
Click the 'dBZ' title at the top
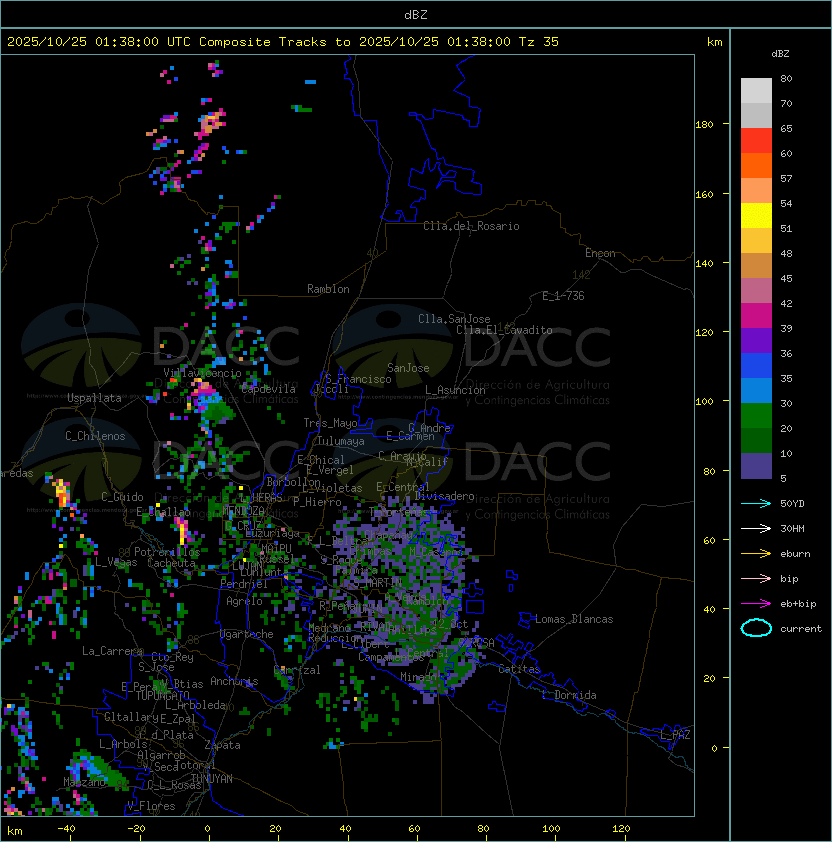[x=416, y=14]
